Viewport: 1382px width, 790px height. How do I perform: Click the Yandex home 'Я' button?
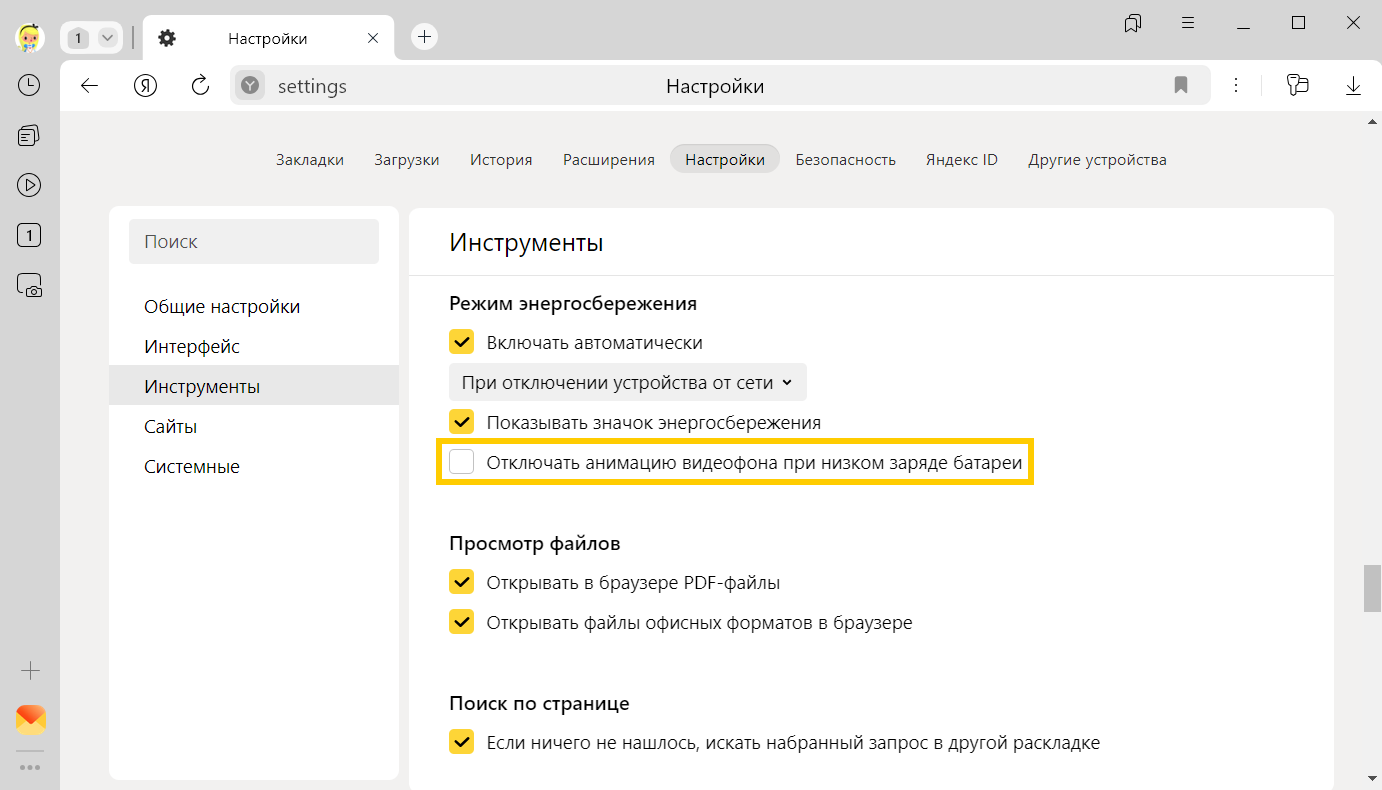tap(145, 86)
